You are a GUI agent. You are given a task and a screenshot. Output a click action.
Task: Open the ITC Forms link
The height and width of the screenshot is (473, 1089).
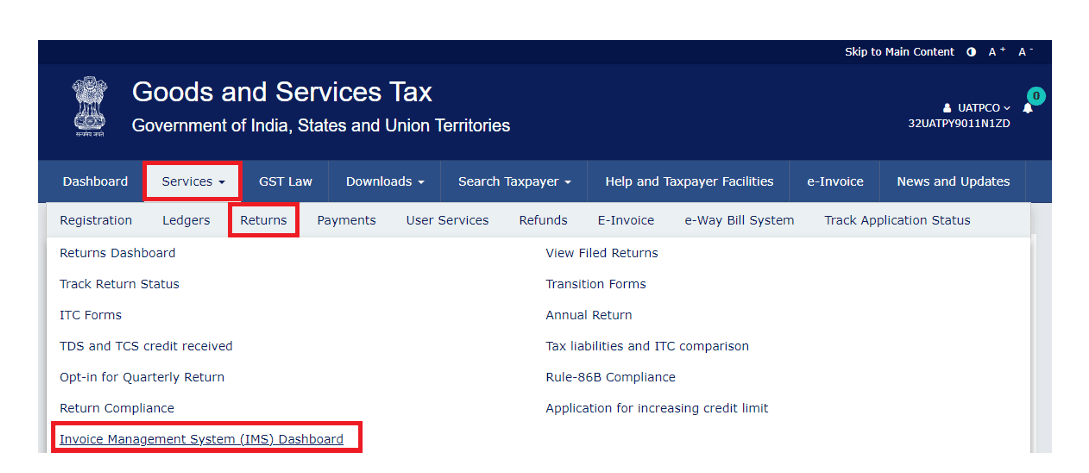[x=90, y=315]
